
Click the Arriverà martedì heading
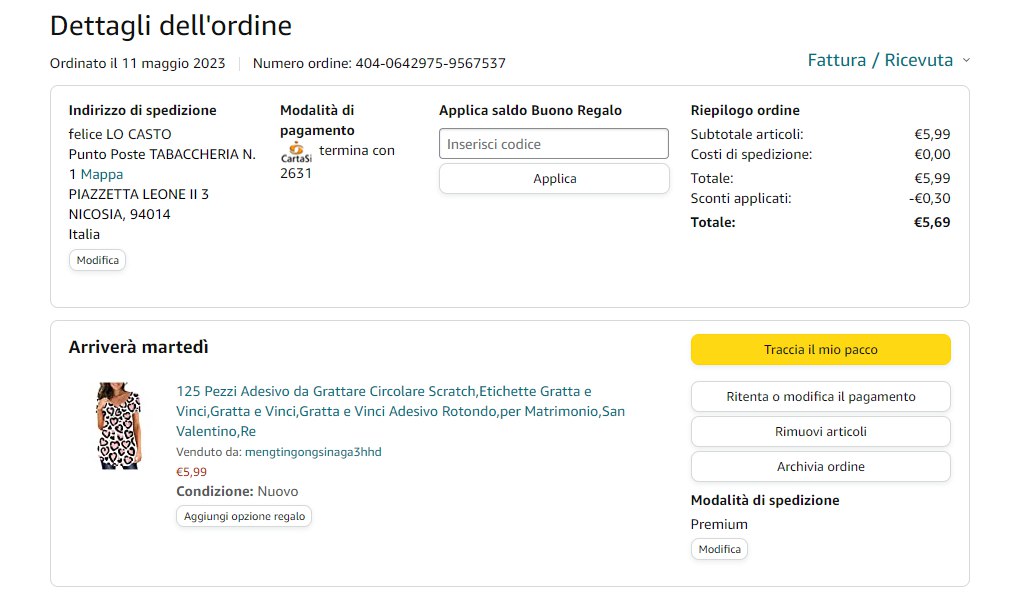138,347
